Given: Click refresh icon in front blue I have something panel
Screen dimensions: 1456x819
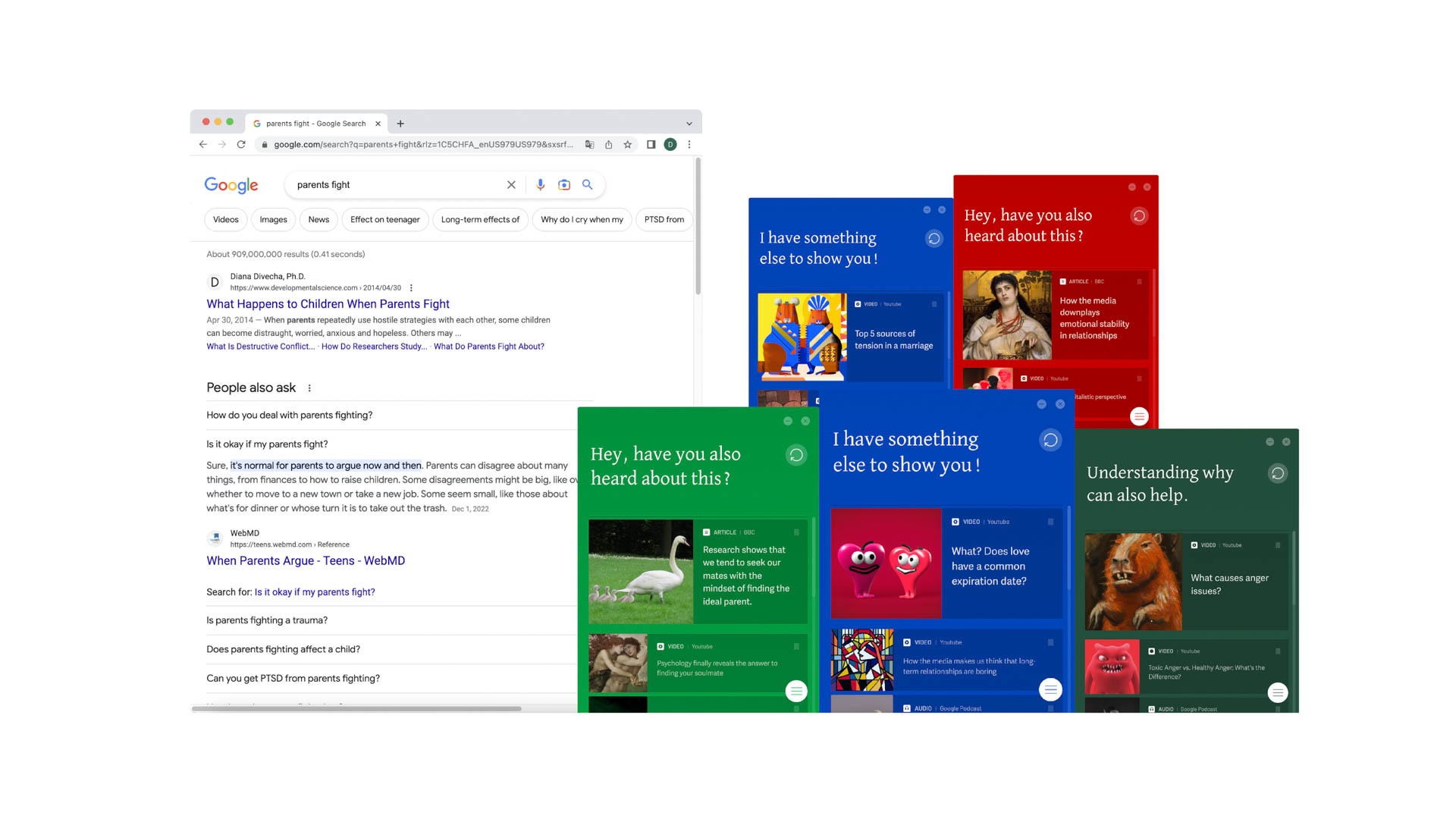Looking at the screenshot, I should point(1050,440).
